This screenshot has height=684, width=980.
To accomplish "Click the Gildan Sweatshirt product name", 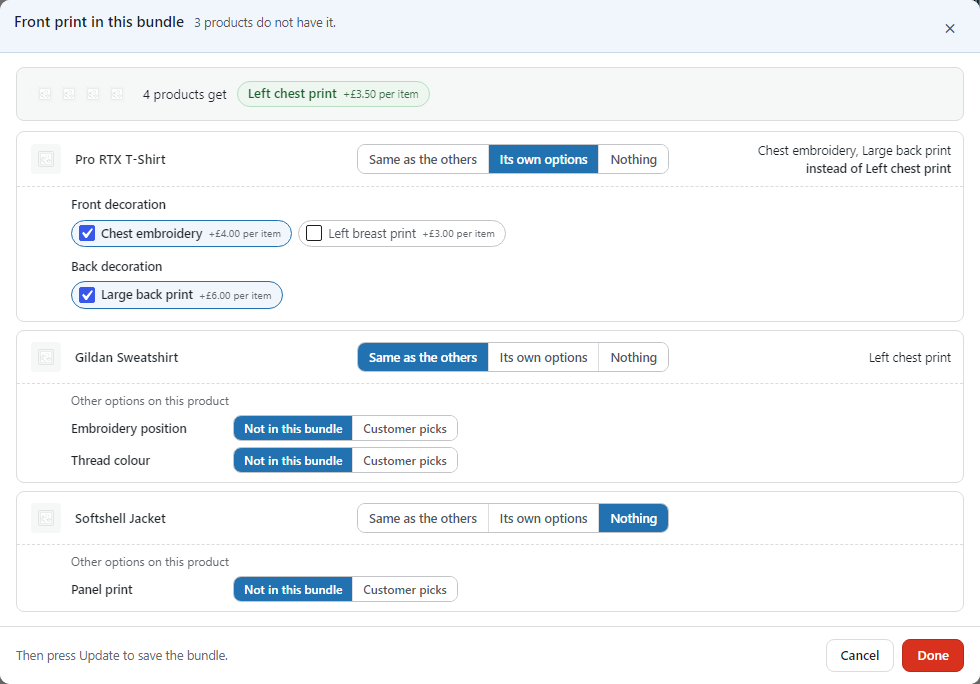I will [x=126, y=358].
